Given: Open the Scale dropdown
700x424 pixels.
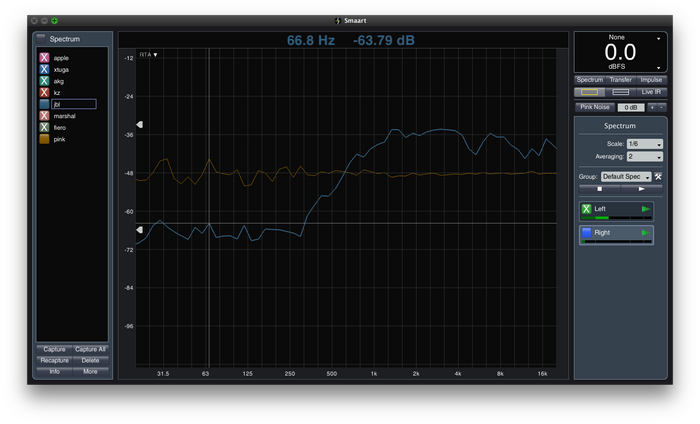Looking at the screenshot, I should pyautogui.click(x=644, y=144).
